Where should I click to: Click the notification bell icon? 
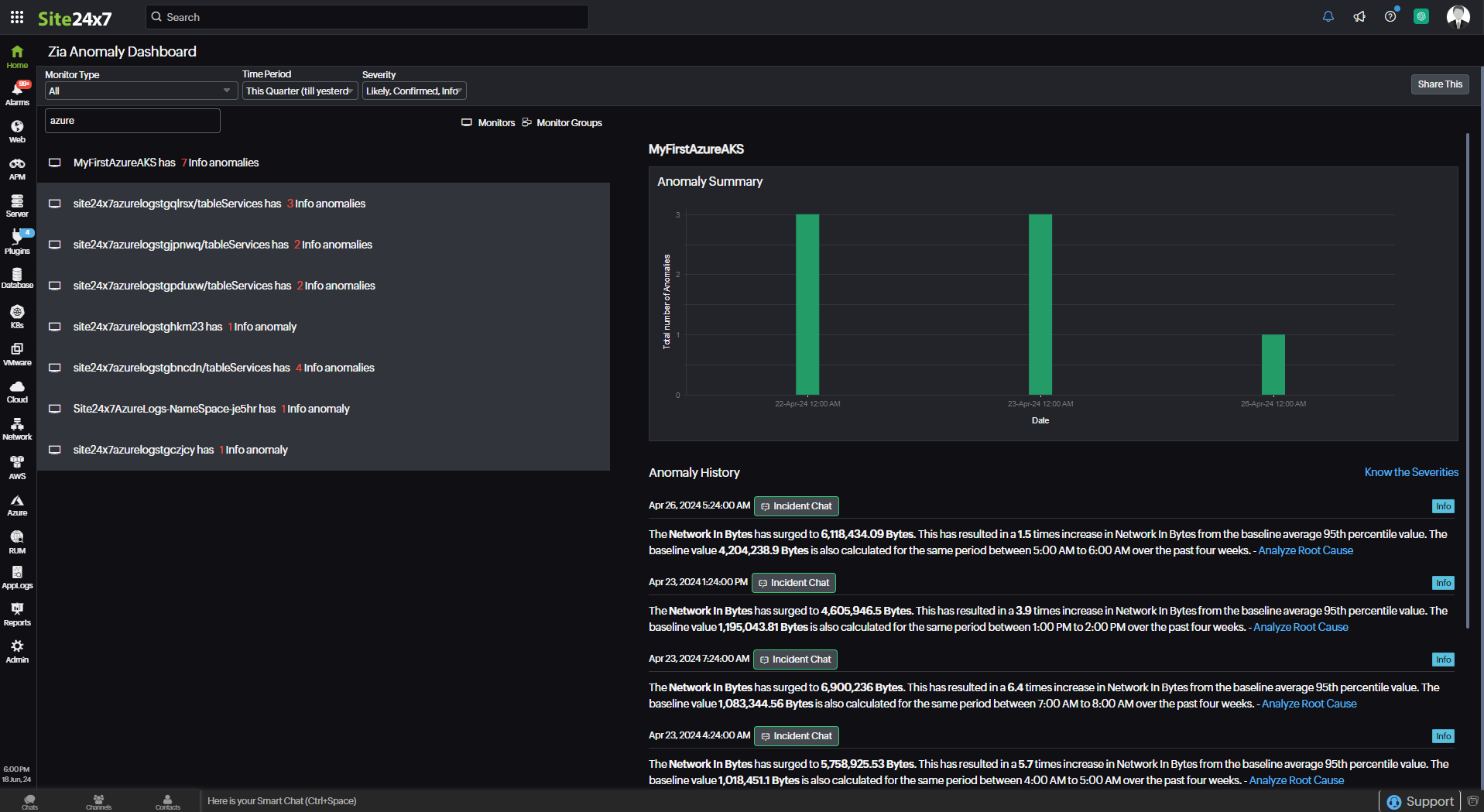(1328, 17)
